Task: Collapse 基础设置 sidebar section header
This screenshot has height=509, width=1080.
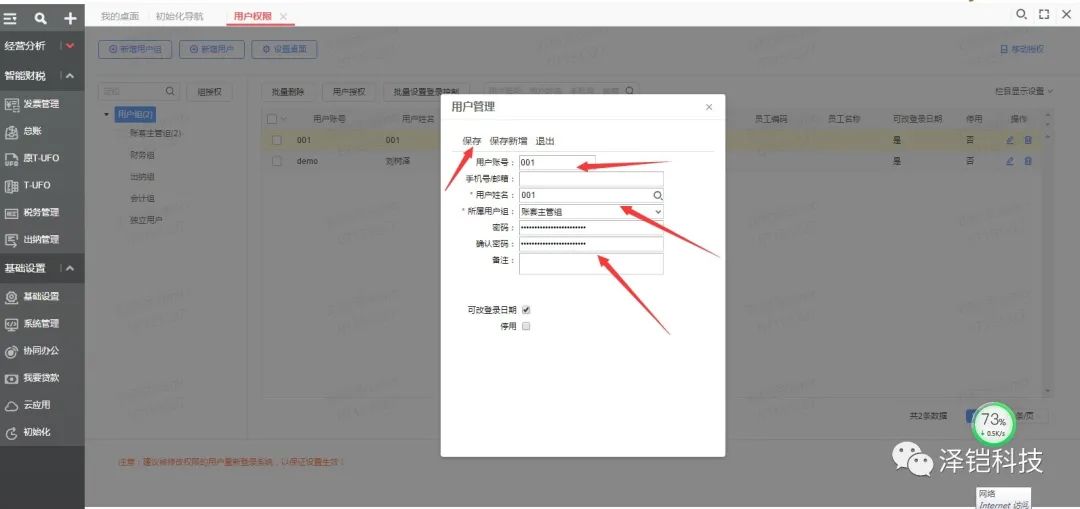Action: [x=71, y=268]
